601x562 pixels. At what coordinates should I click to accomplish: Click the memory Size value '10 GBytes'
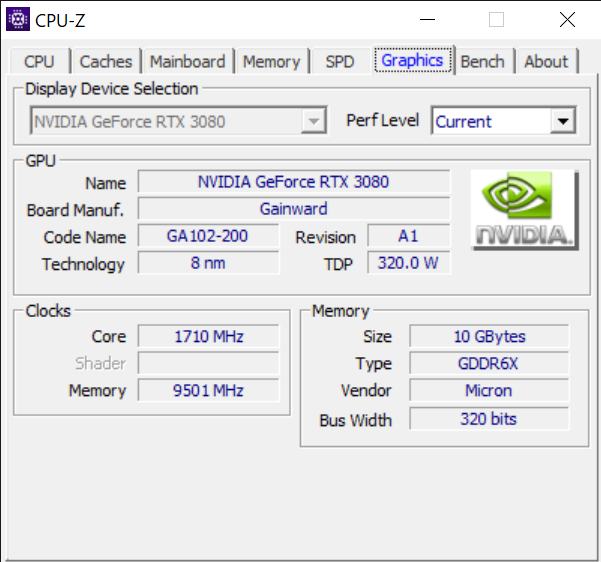pyautogui.click(x=489, y=336)
